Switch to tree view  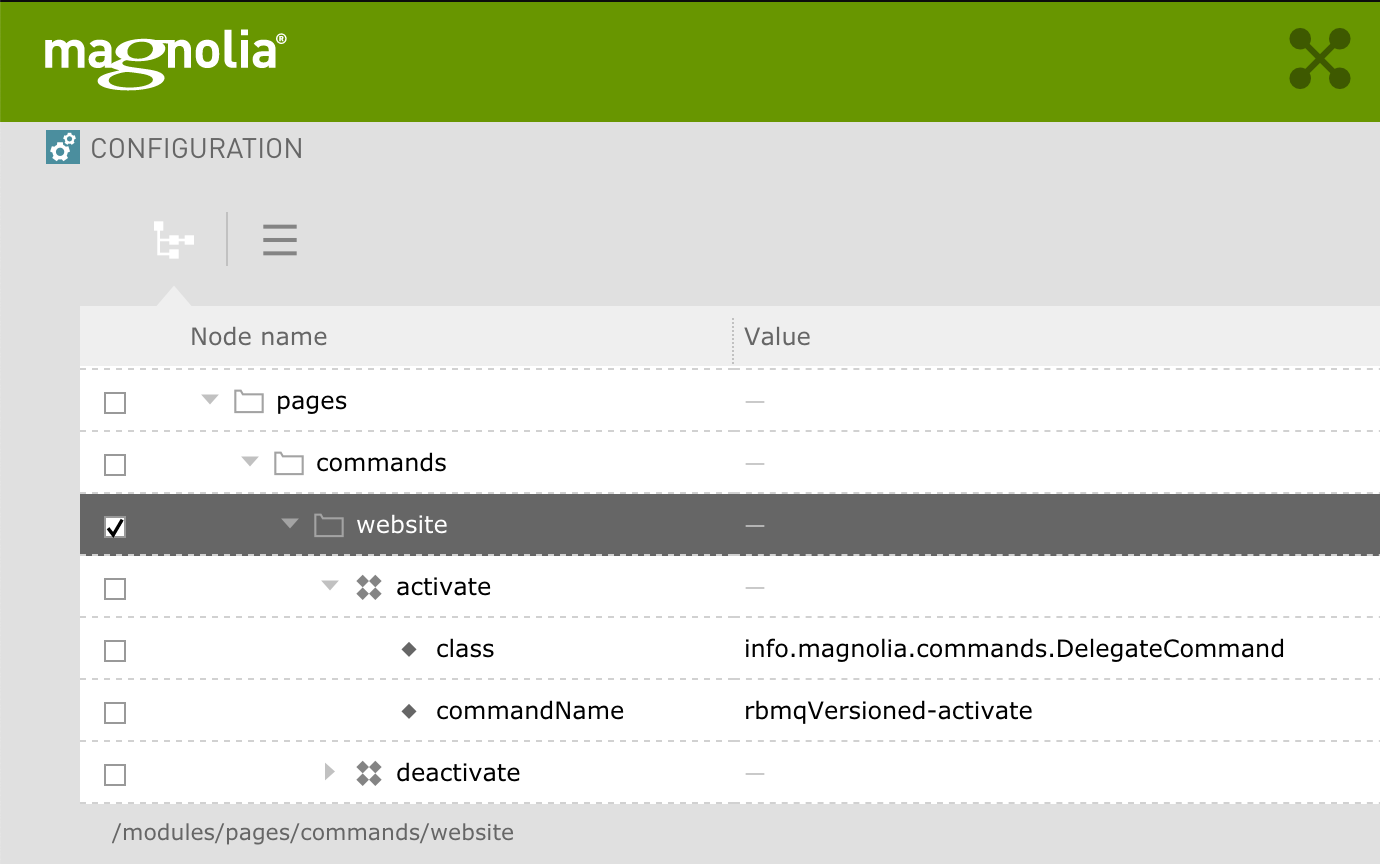point(173,240)
